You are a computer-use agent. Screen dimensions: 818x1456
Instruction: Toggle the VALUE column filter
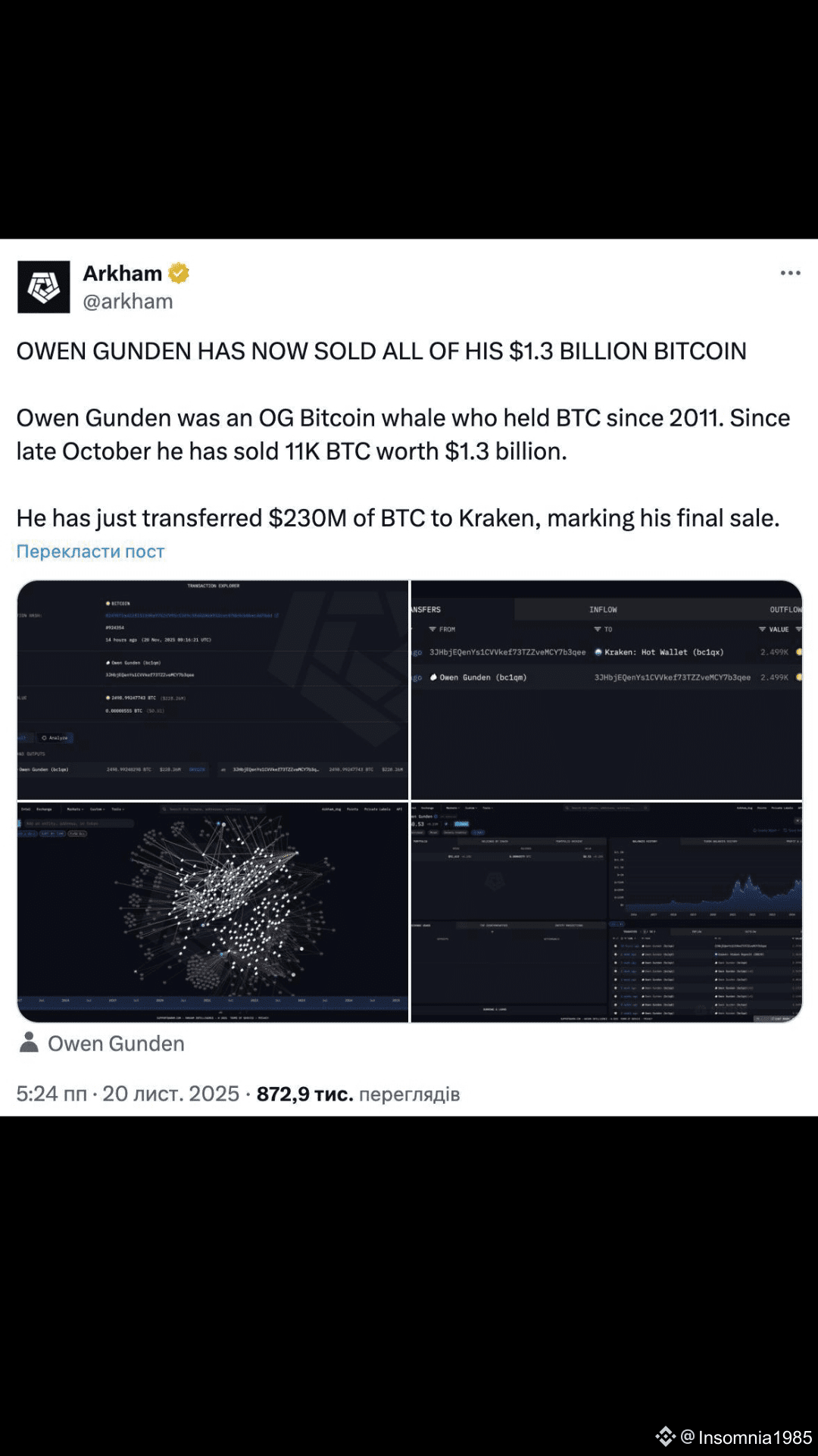point(762,629)
